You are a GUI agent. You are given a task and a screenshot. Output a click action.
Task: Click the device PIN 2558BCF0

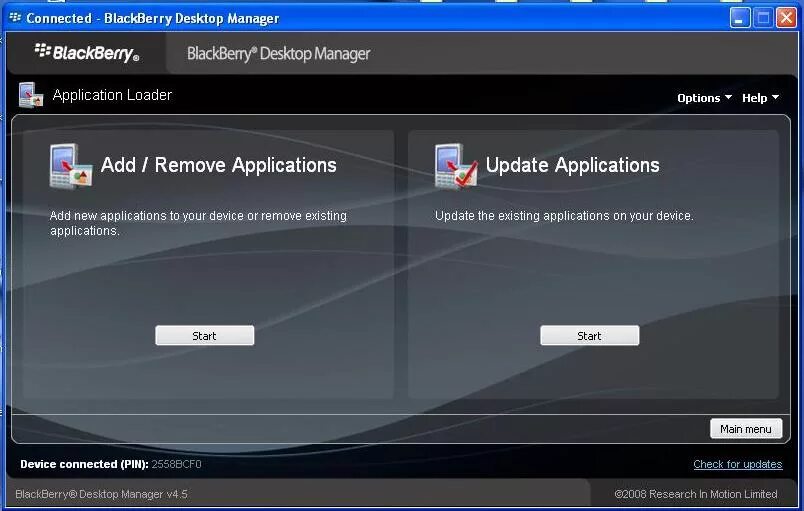tap(176, 464)
